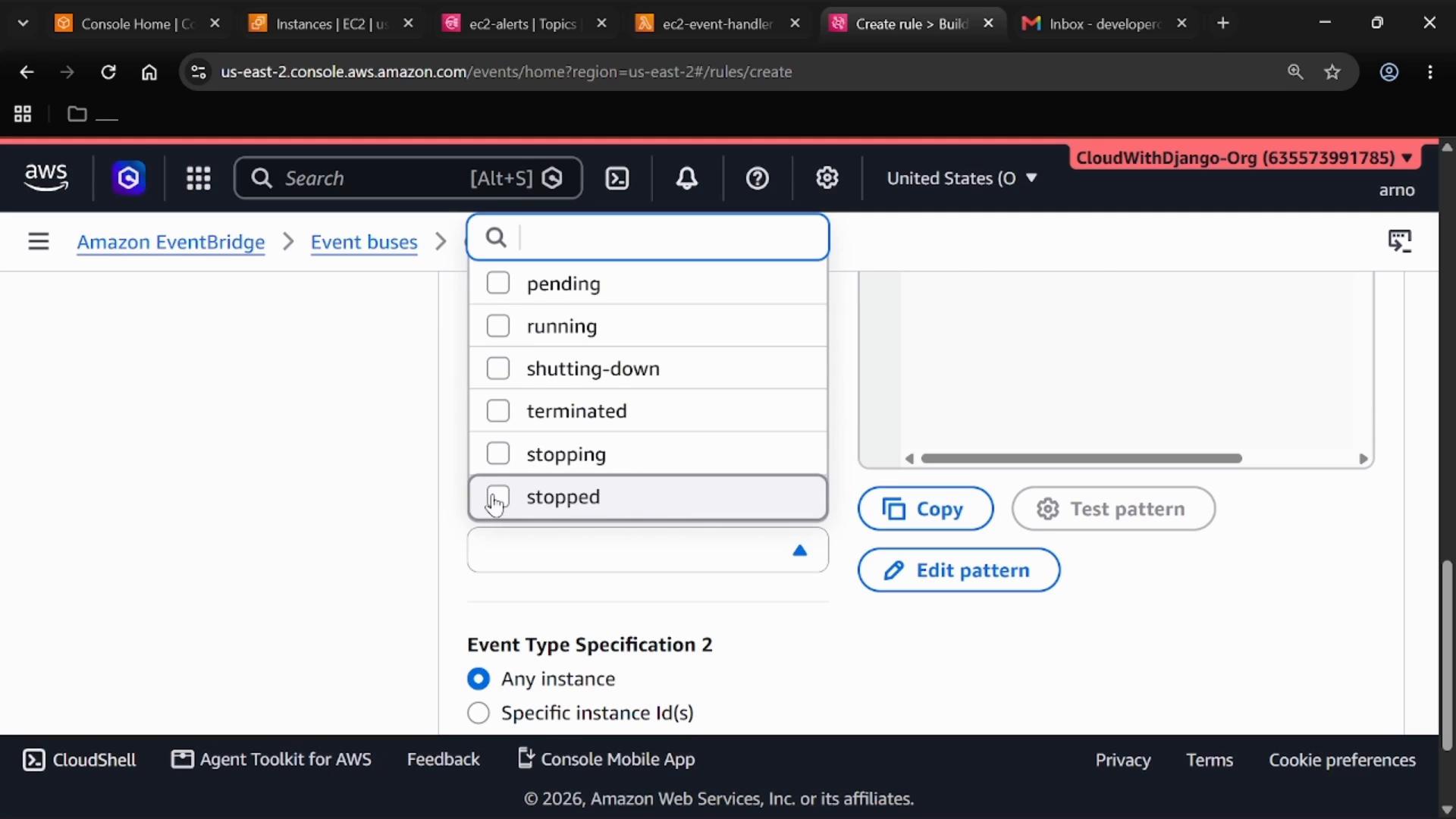The image size is (1456, 819).
Task: Check the stopping state checkbox
Action: 498,453
